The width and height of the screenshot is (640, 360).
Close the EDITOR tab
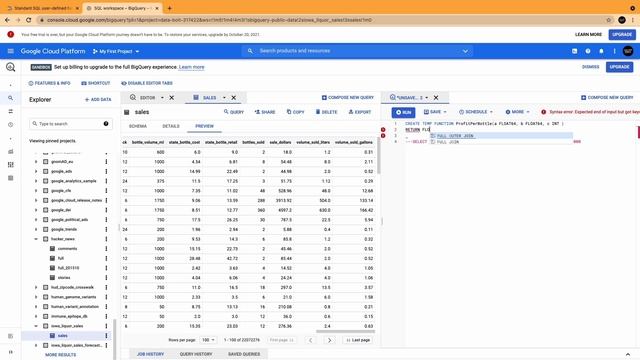[172, 98]
